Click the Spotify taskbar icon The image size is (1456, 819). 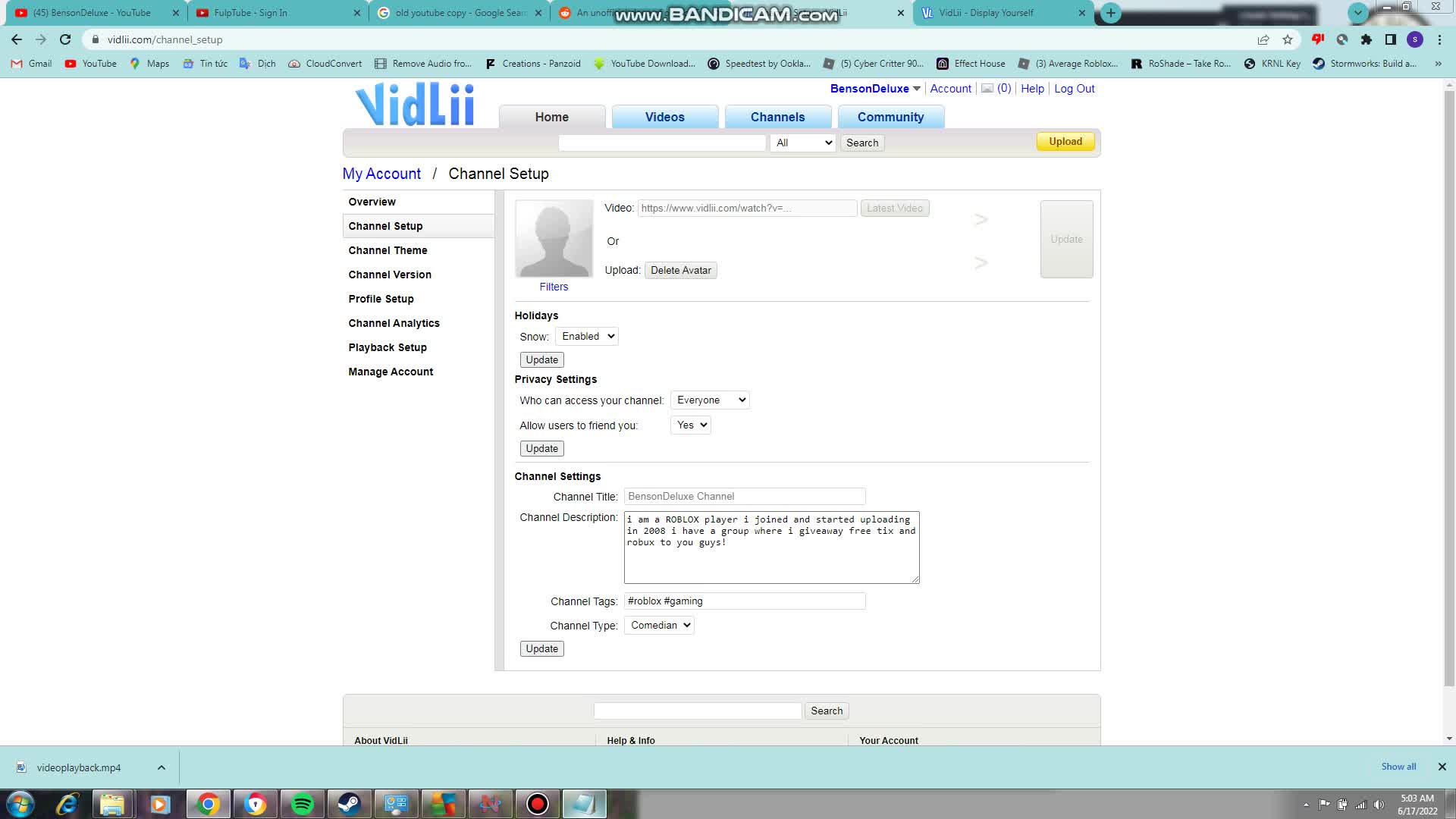coord(303,803)
